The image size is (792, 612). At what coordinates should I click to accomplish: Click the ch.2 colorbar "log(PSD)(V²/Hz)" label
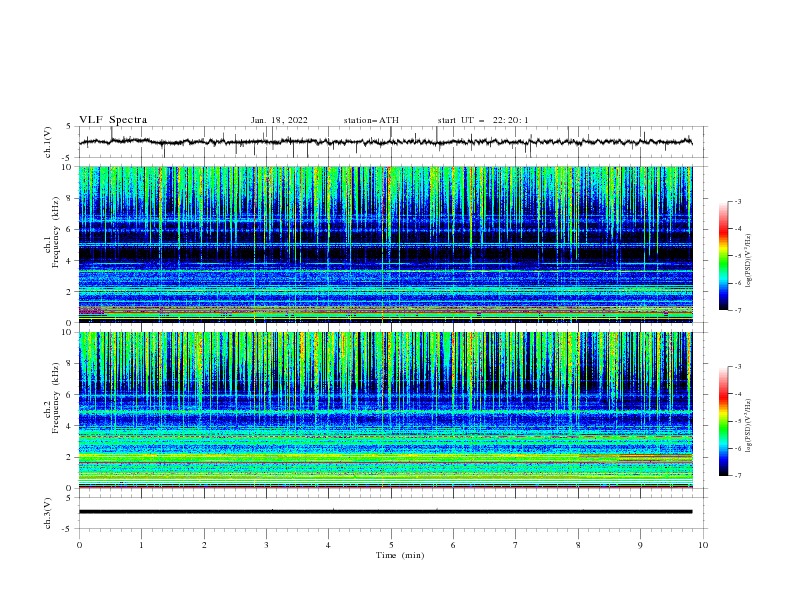[749, 426]
